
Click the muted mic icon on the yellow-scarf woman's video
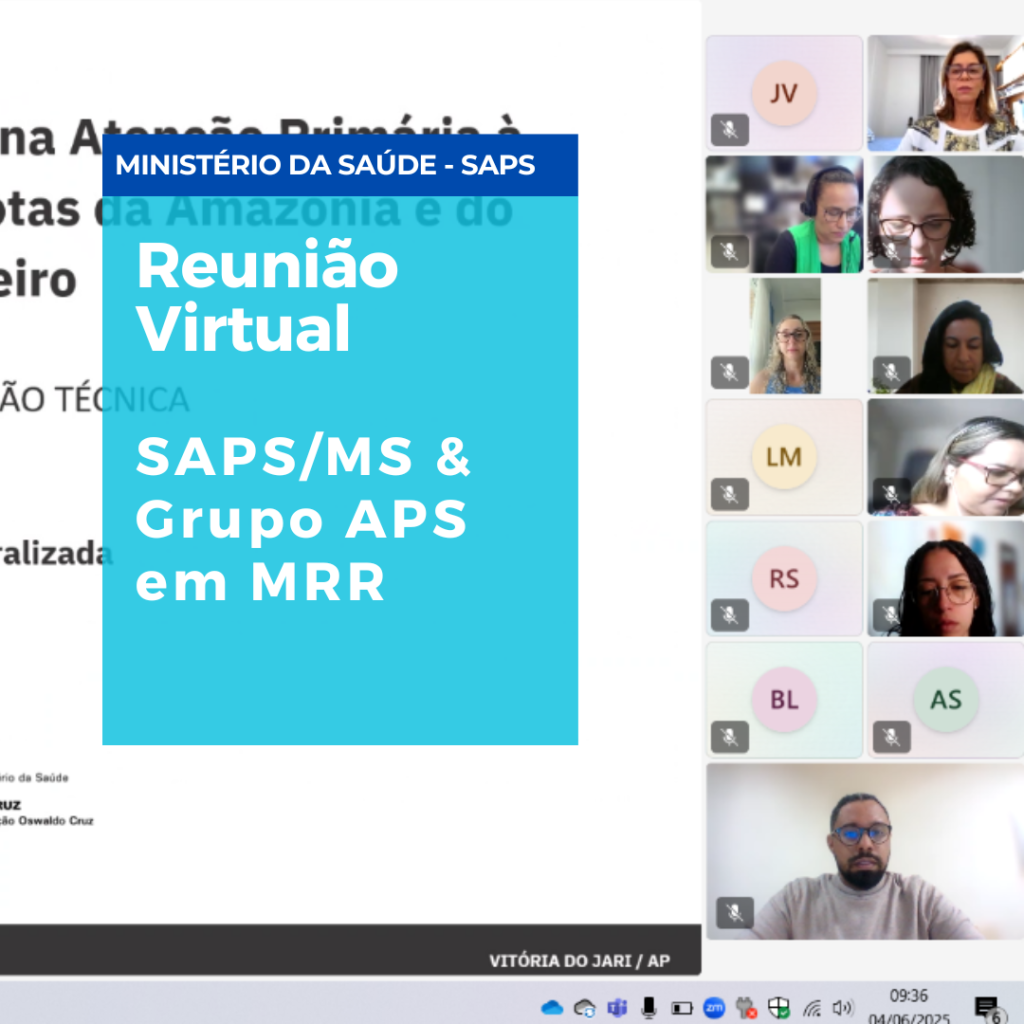coord(891,372)
